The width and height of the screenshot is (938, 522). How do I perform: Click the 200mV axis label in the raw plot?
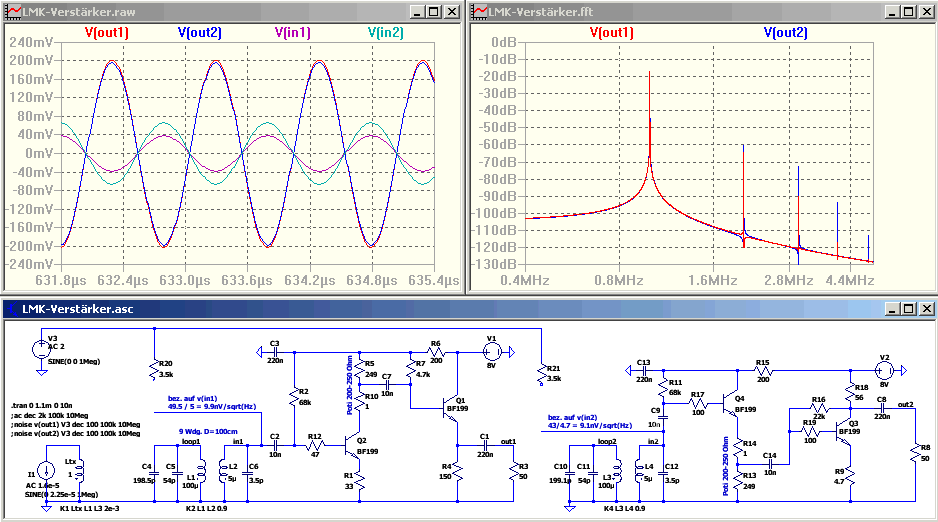pyautogui.click(x=31, y=60)
